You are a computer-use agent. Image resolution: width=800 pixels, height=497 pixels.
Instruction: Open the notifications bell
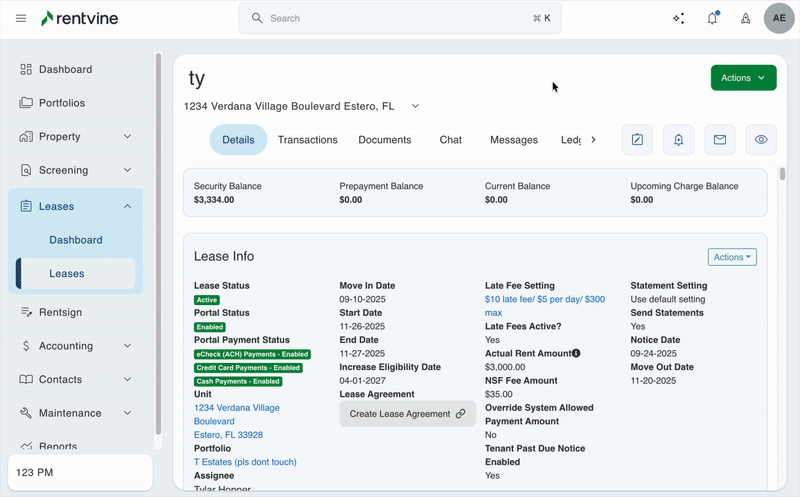tap(712, 18)
